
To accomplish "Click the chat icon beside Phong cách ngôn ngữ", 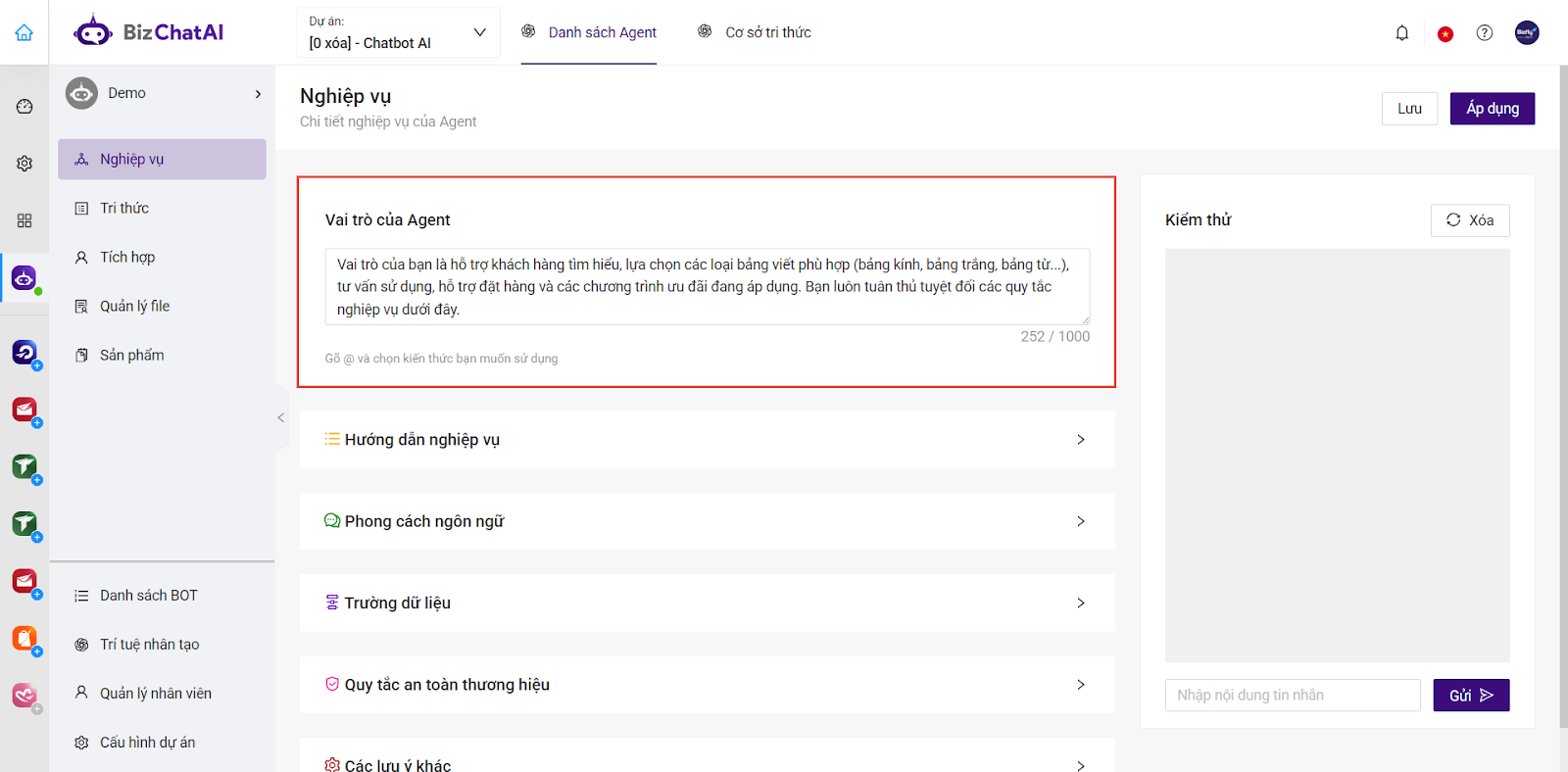I will tap(332, 520).
